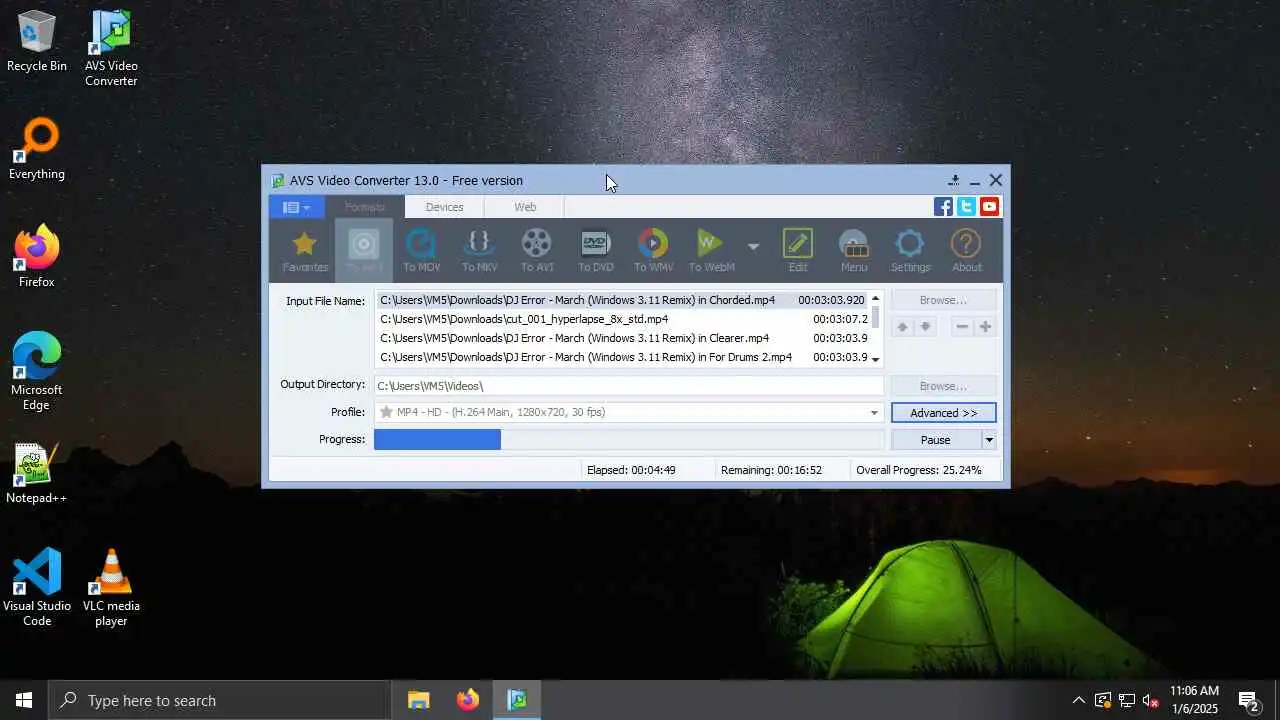This screenshot has height=720, width=1280.
Task: Pause the conversion
Action: (x=936, y=440)
